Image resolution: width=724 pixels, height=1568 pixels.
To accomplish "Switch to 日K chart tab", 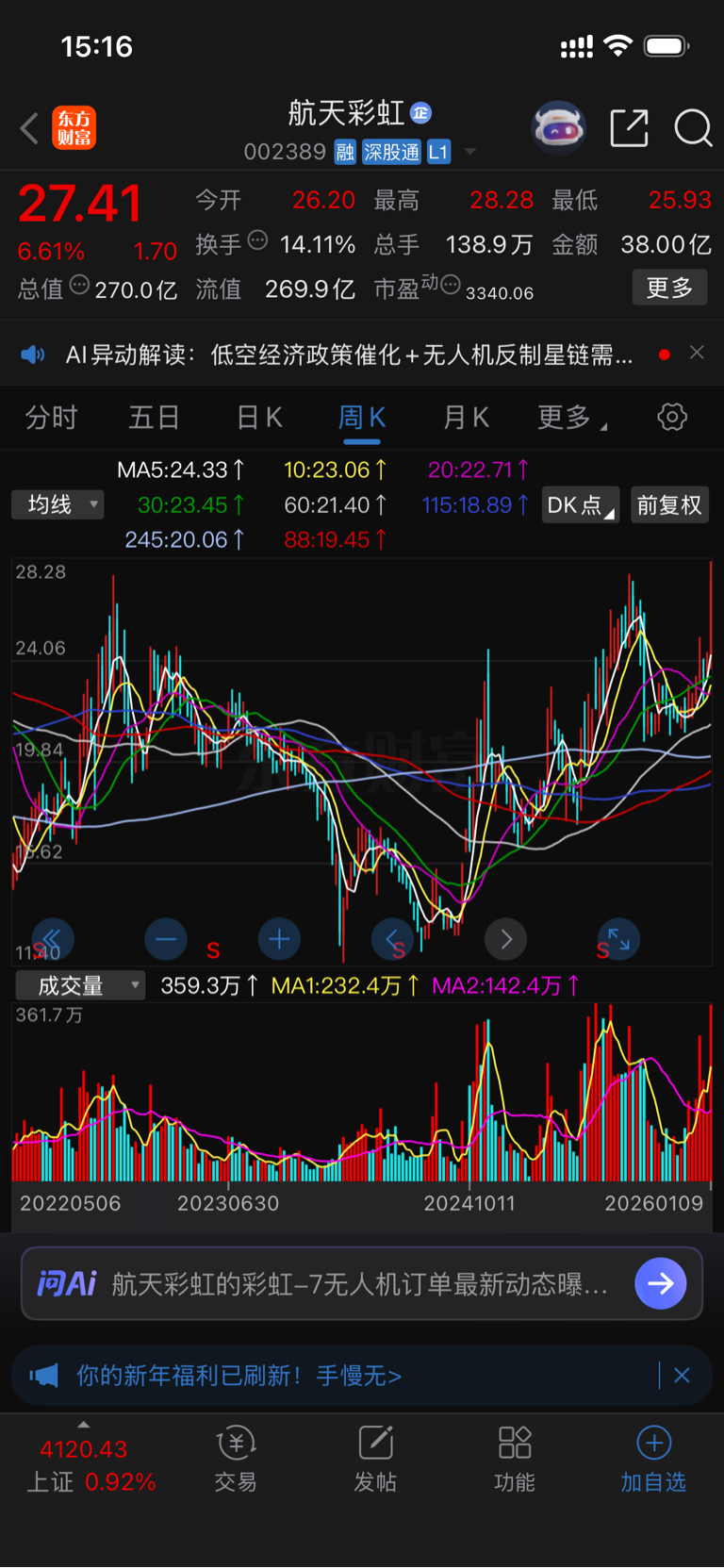I will click(x=258, y=417).
